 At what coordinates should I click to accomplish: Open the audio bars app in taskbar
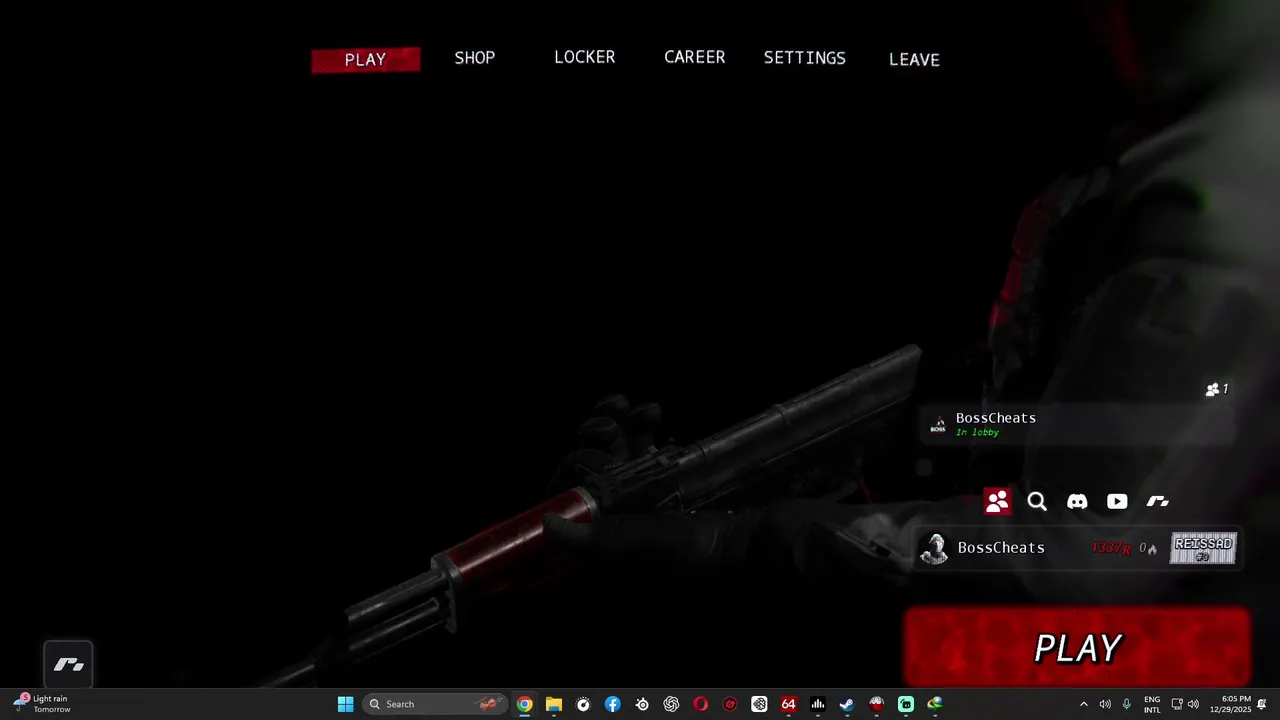[818, 704]
